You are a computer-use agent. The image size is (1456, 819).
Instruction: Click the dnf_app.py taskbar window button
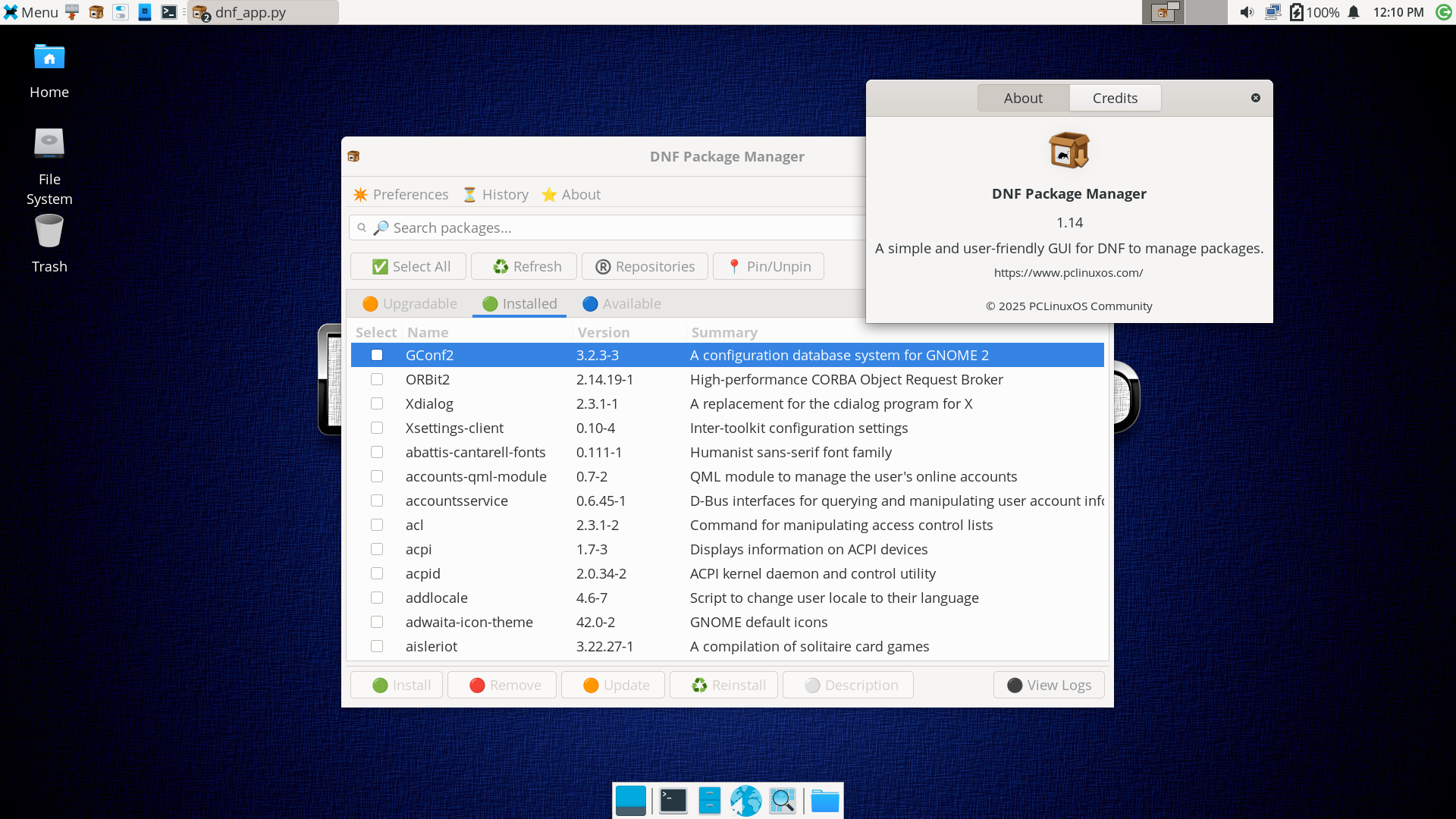click(x=262, y=12)
